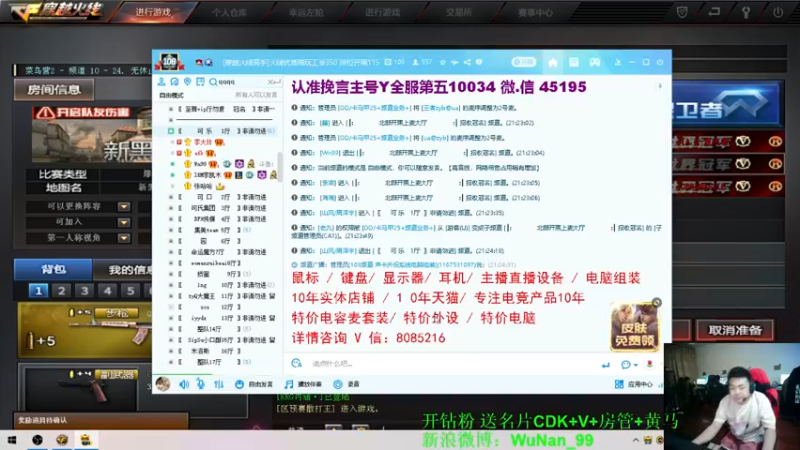Toggle the microphone icon in YY bottom bar
800x450 pixels.
tap(201, 384)
